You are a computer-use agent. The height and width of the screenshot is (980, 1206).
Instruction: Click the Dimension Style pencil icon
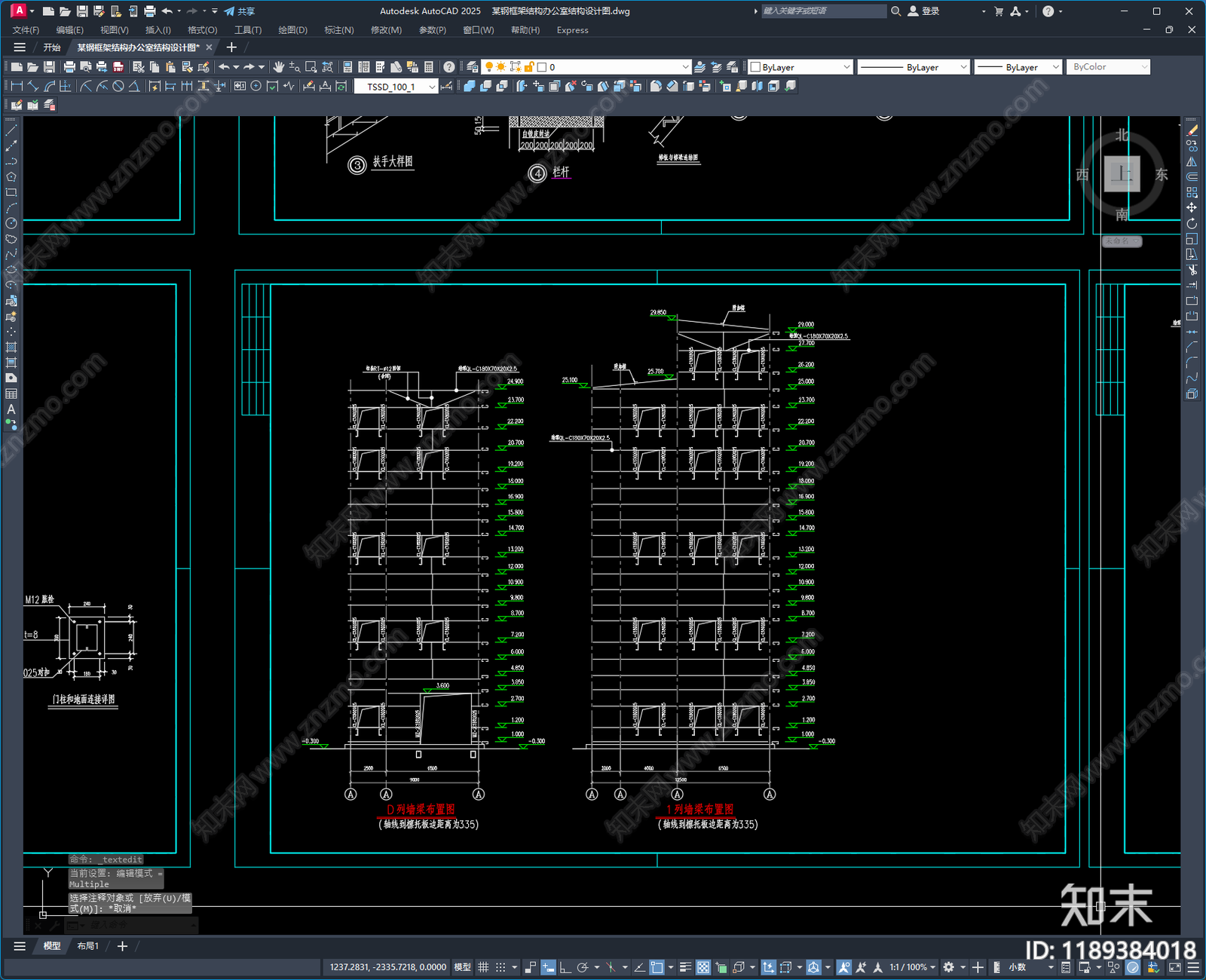[447, 87]
